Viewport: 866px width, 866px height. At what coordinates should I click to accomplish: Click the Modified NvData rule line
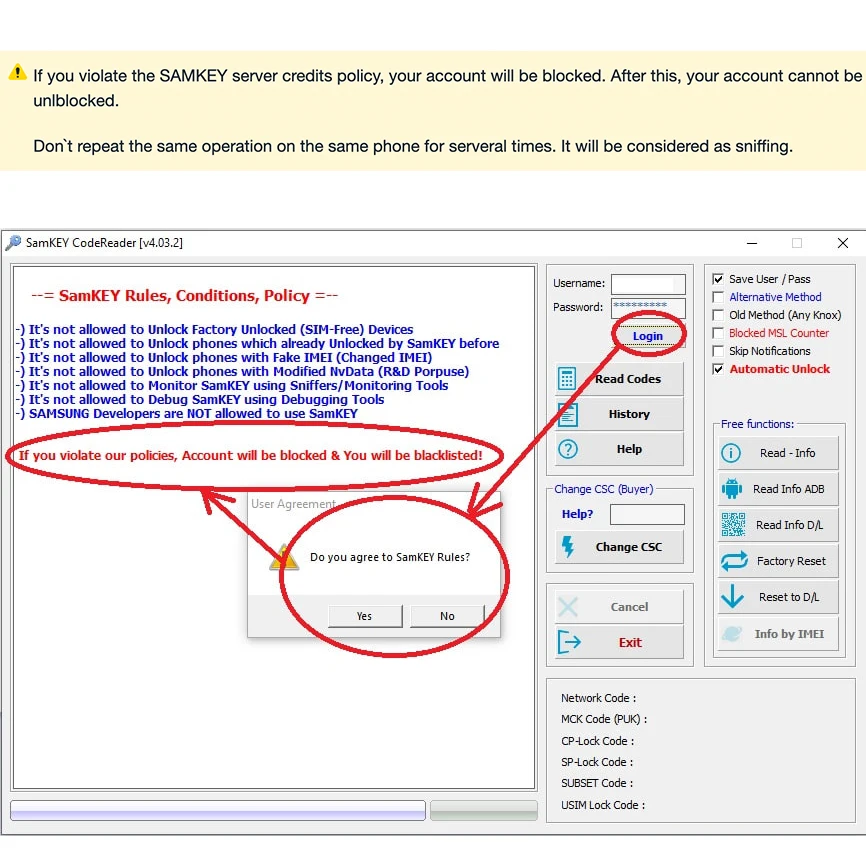pyautogui.click(x=242, y=372)
